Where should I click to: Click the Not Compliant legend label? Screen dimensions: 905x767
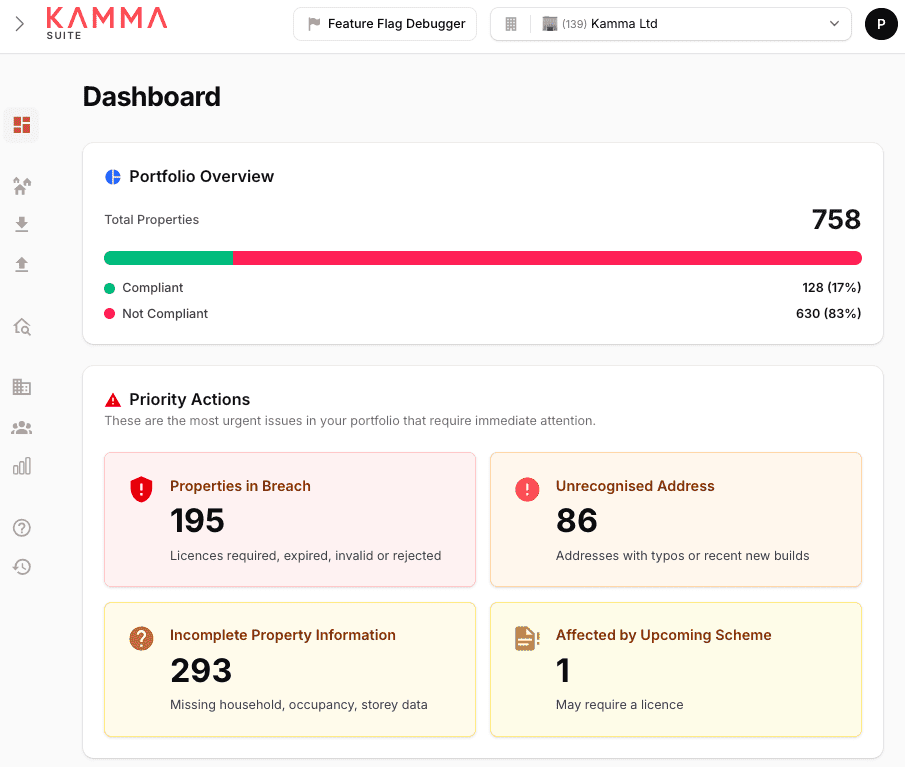(x=165, y=314)
